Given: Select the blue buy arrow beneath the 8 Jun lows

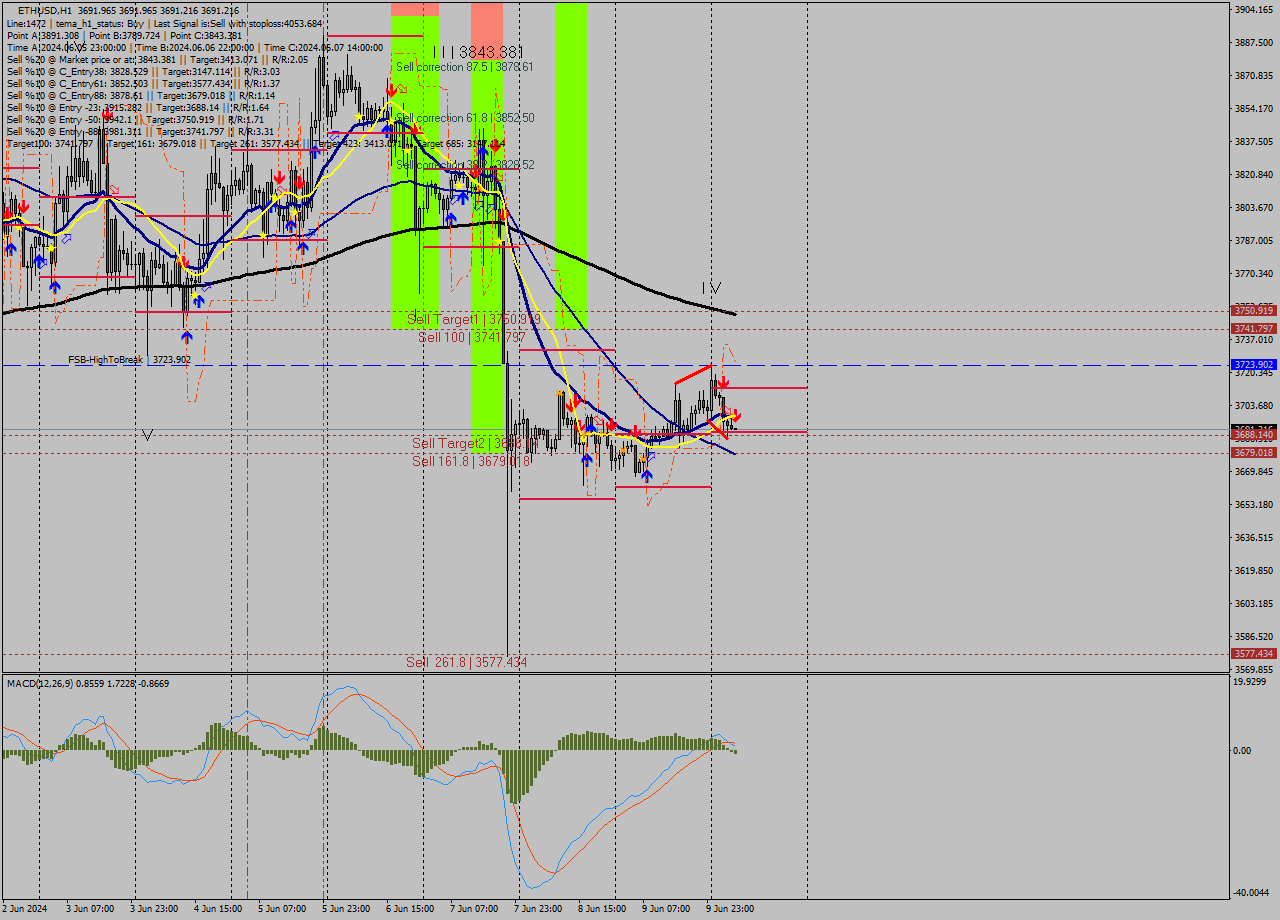Looking at the screenshot, I should point(647,476).
